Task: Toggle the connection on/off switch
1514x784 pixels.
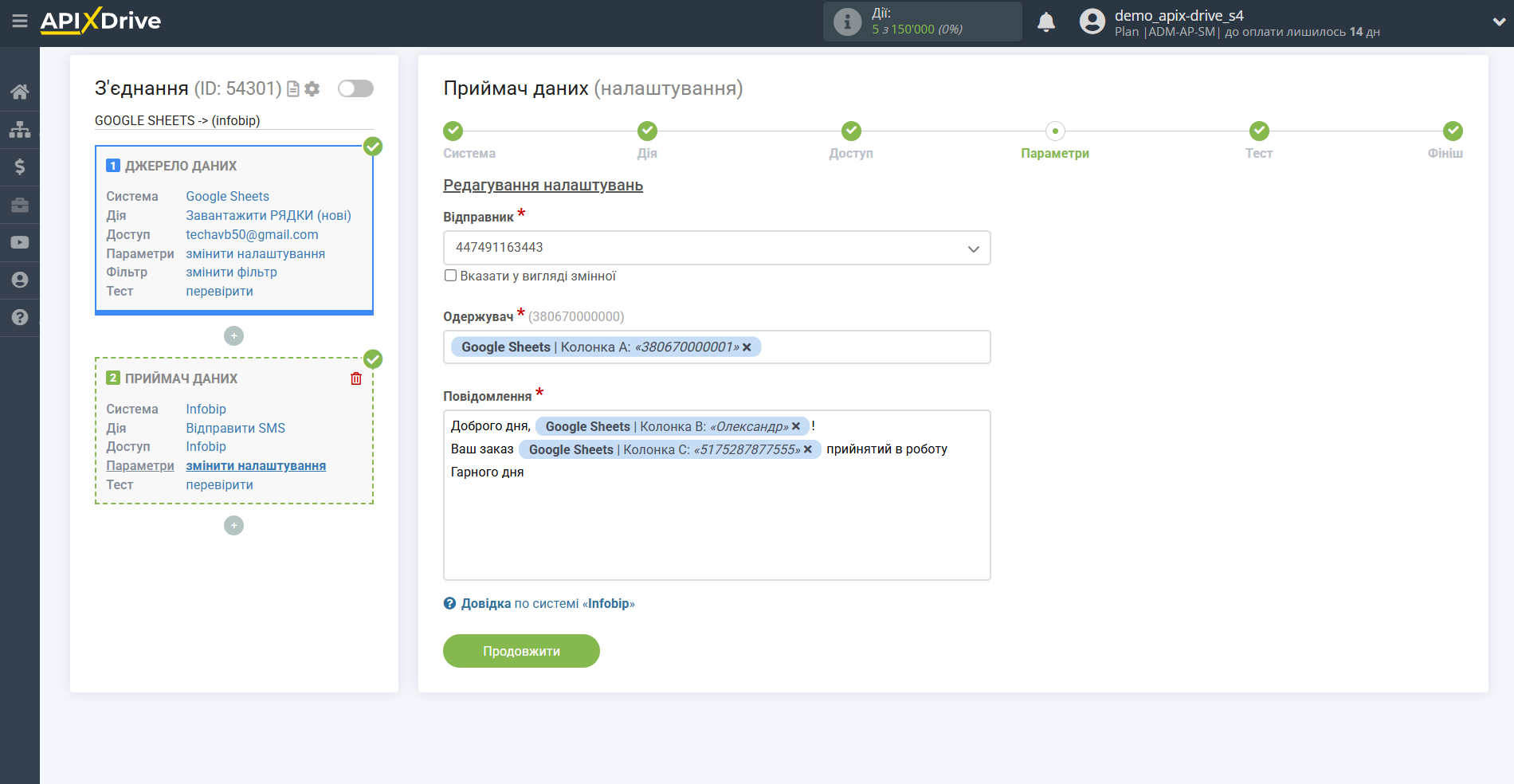Action: 355,88
